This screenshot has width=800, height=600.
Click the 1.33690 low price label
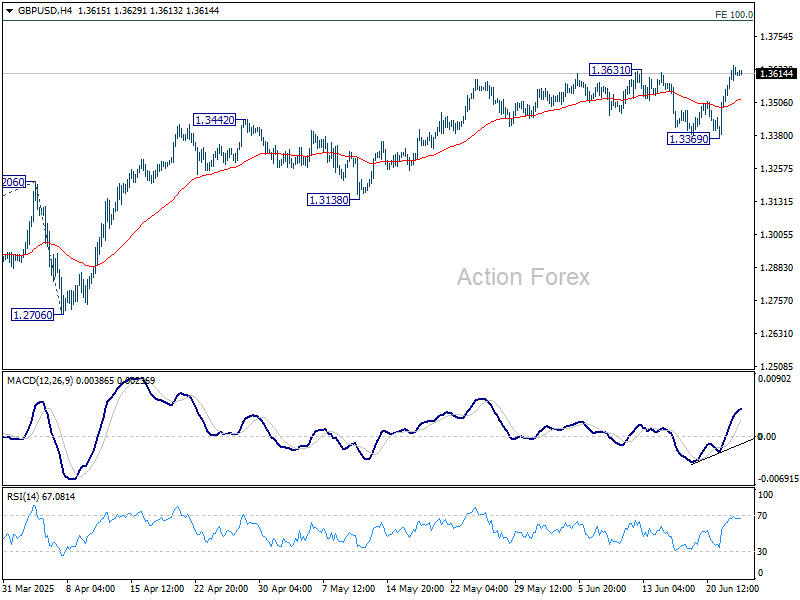coord(688,139)
